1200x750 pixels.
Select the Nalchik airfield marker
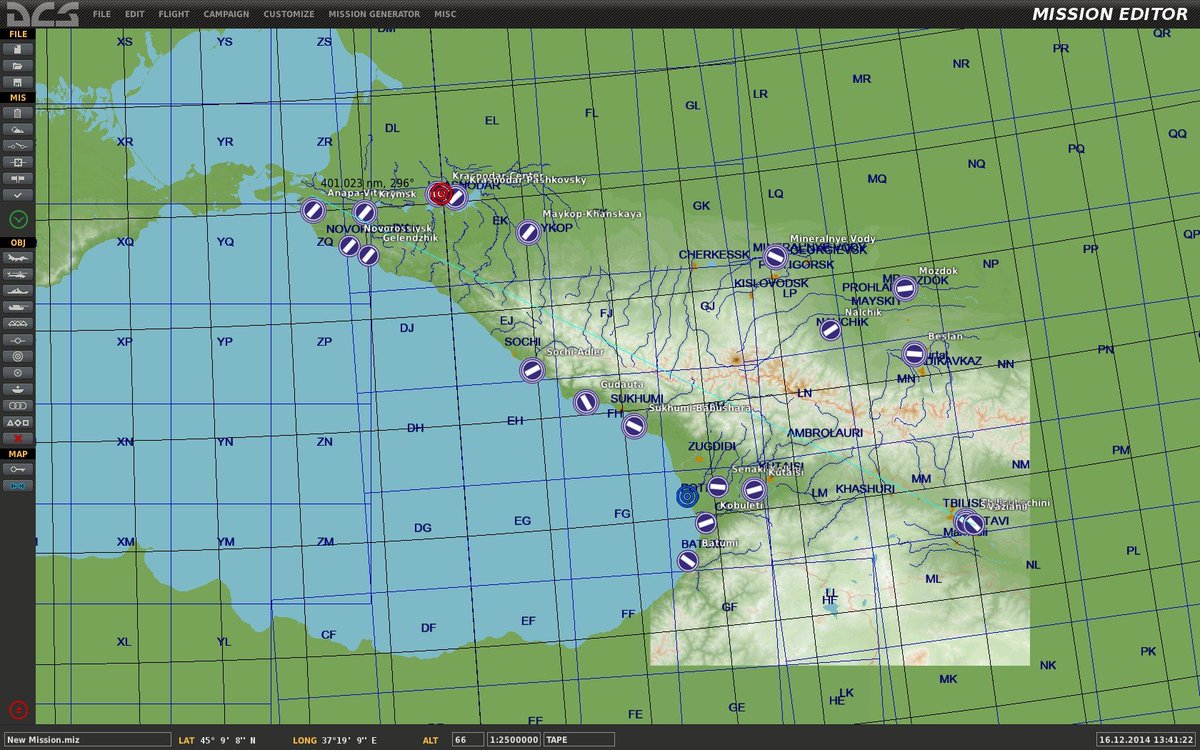click(830, 329)
